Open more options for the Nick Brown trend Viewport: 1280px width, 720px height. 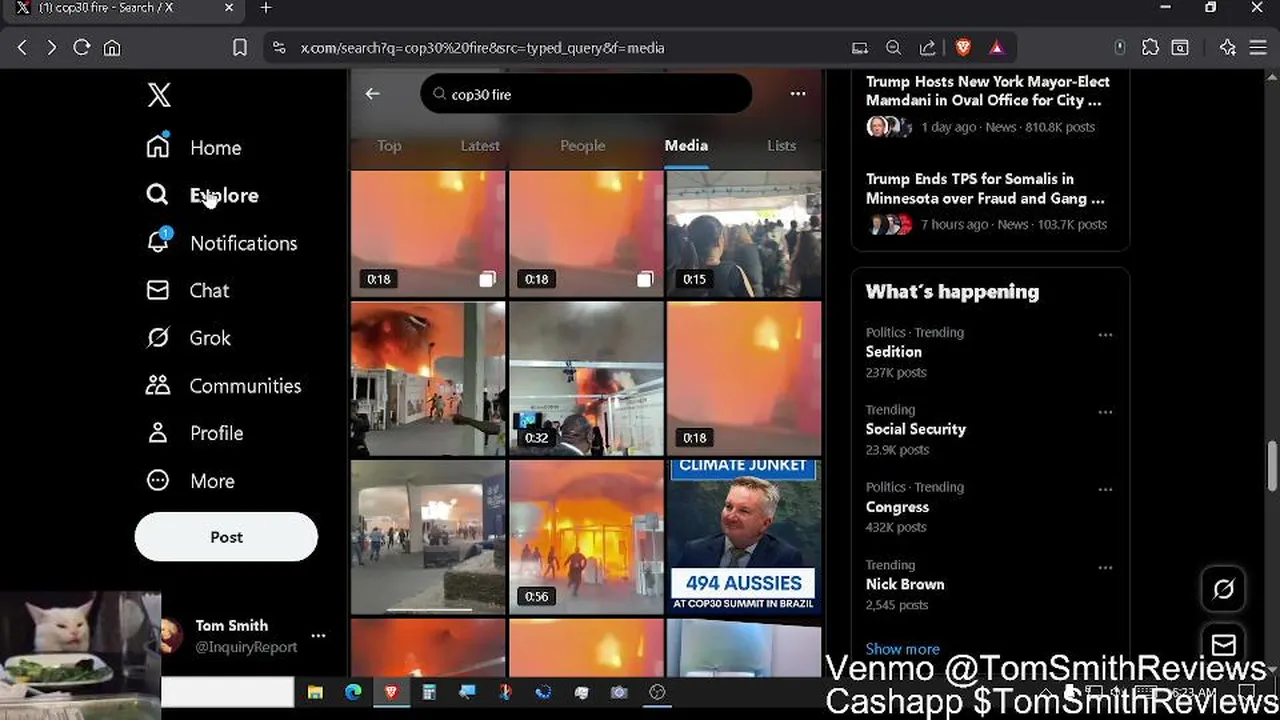pyautogui.click(x=1105, y=567)
